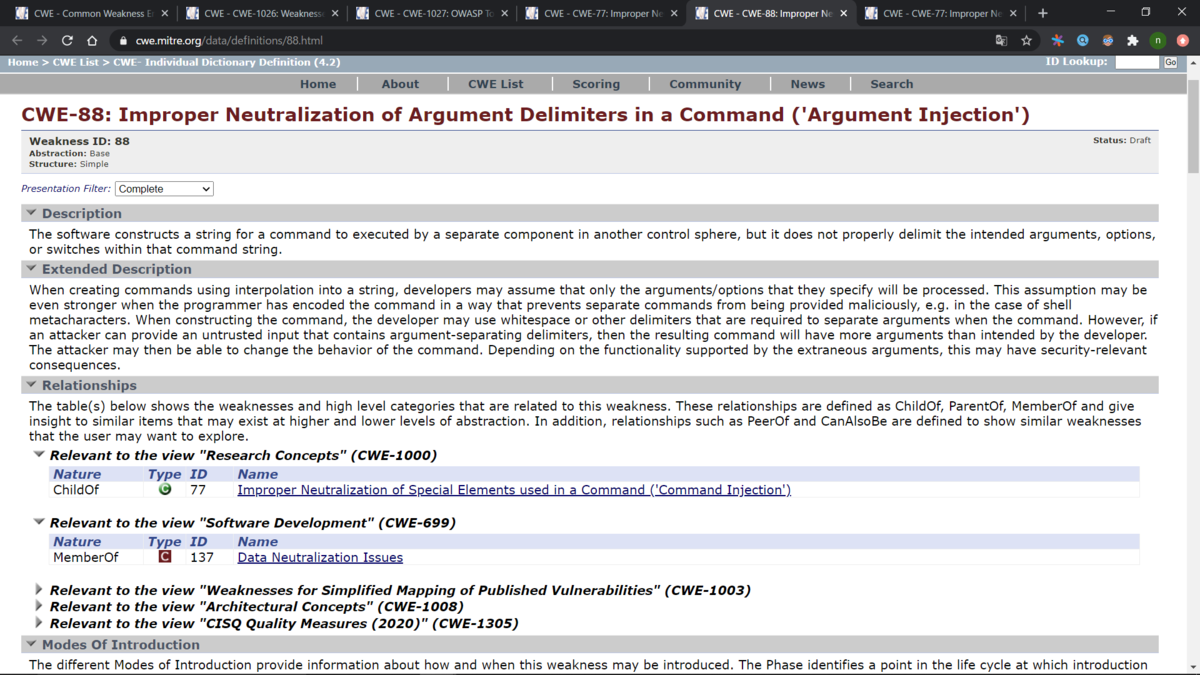1200x675 pixels.
Task: Click the ID '137' table cell
Action: 202,557
